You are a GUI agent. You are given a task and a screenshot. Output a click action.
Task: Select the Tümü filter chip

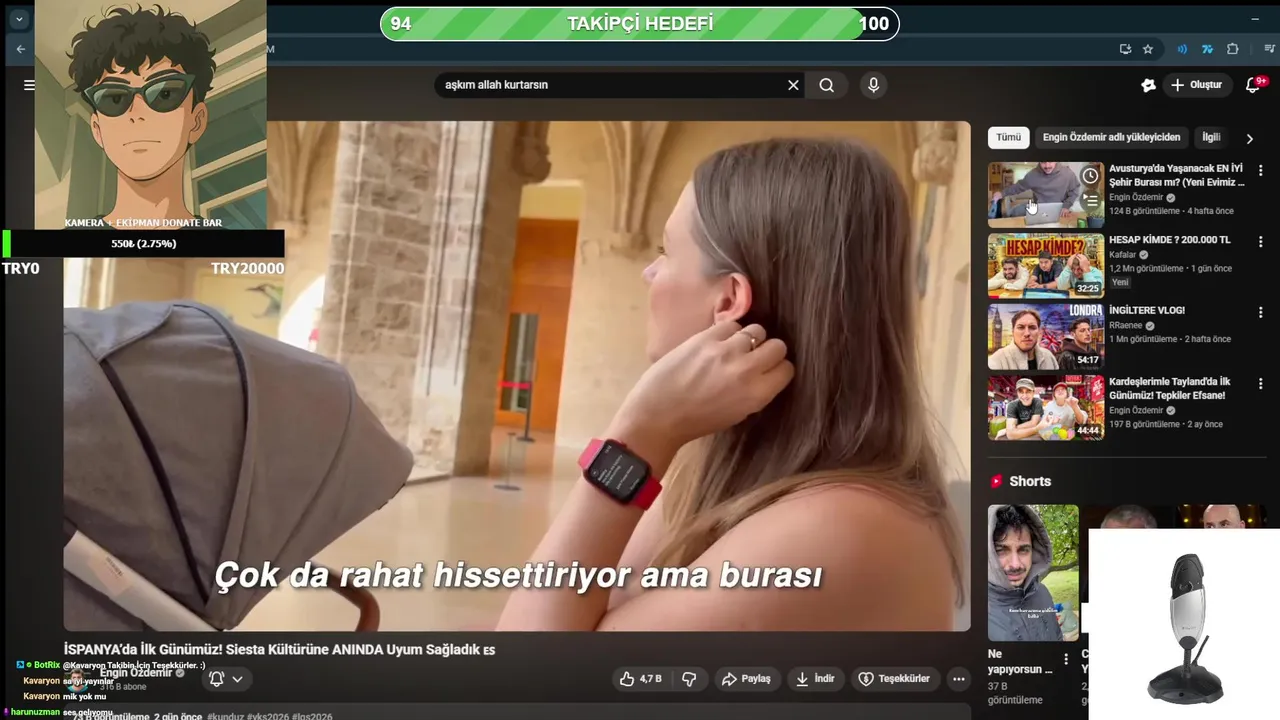pyautogui.click(x=1008, y=137)
